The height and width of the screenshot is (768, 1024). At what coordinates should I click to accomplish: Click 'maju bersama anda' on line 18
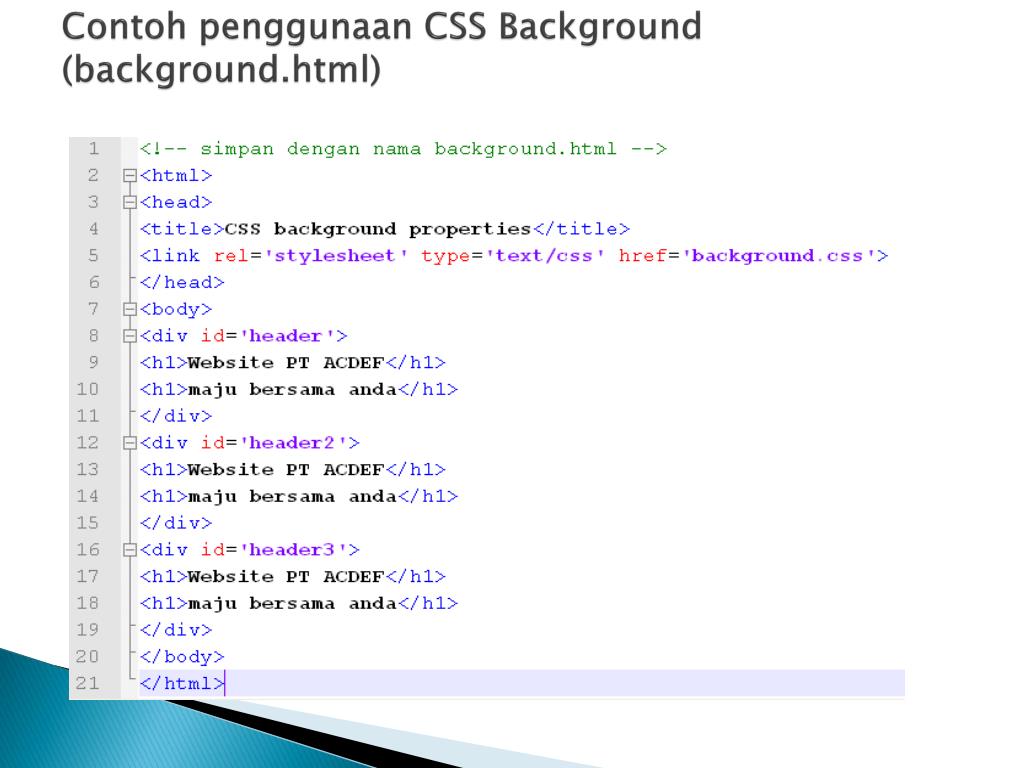click(x=293, y=605)
